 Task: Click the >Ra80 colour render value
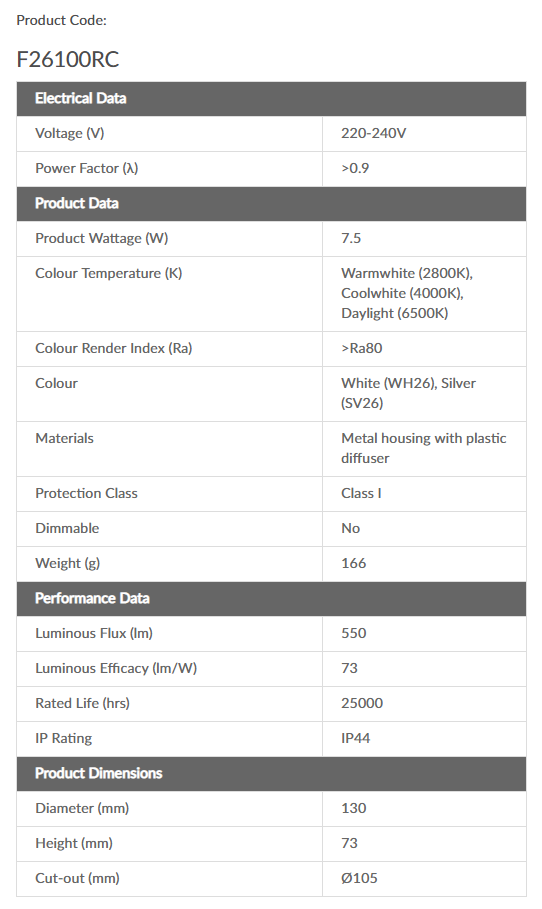click(362, 348)
